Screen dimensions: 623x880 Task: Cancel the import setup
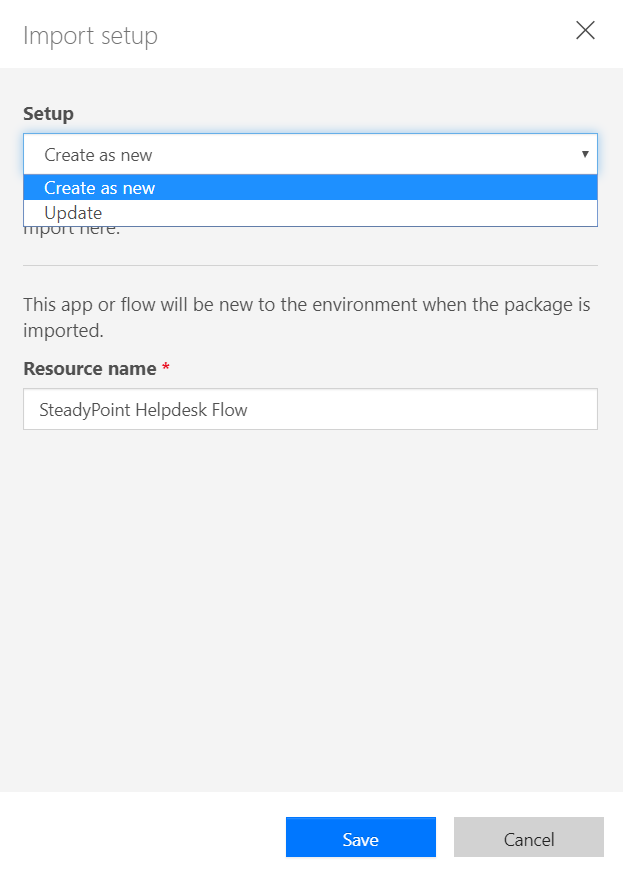(x=529, y=837)
